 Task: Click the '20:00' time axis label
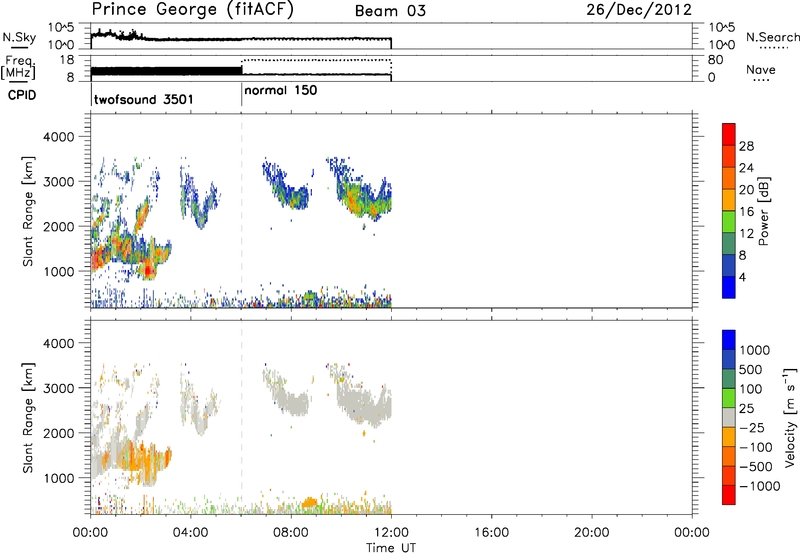592,533
